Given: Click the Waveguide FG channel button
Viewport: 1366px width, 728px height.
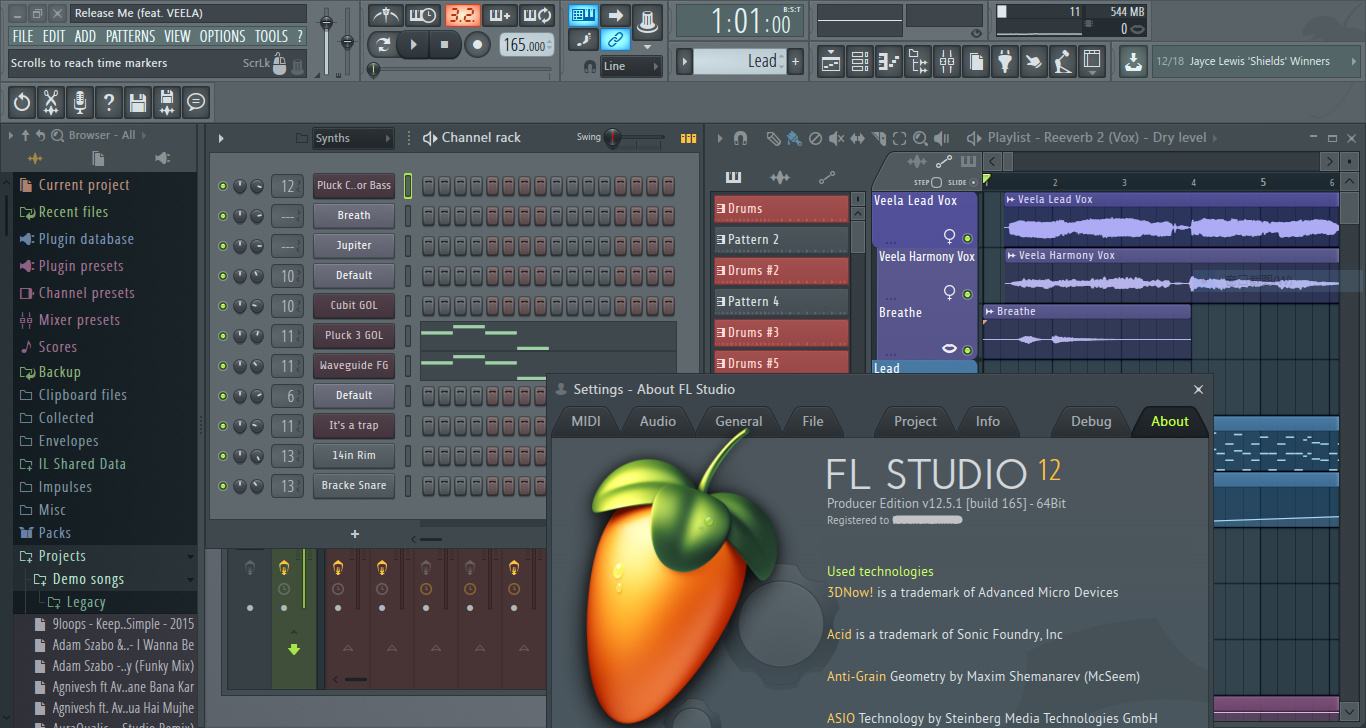Looking at the screenshot, I should click(354, 365).
